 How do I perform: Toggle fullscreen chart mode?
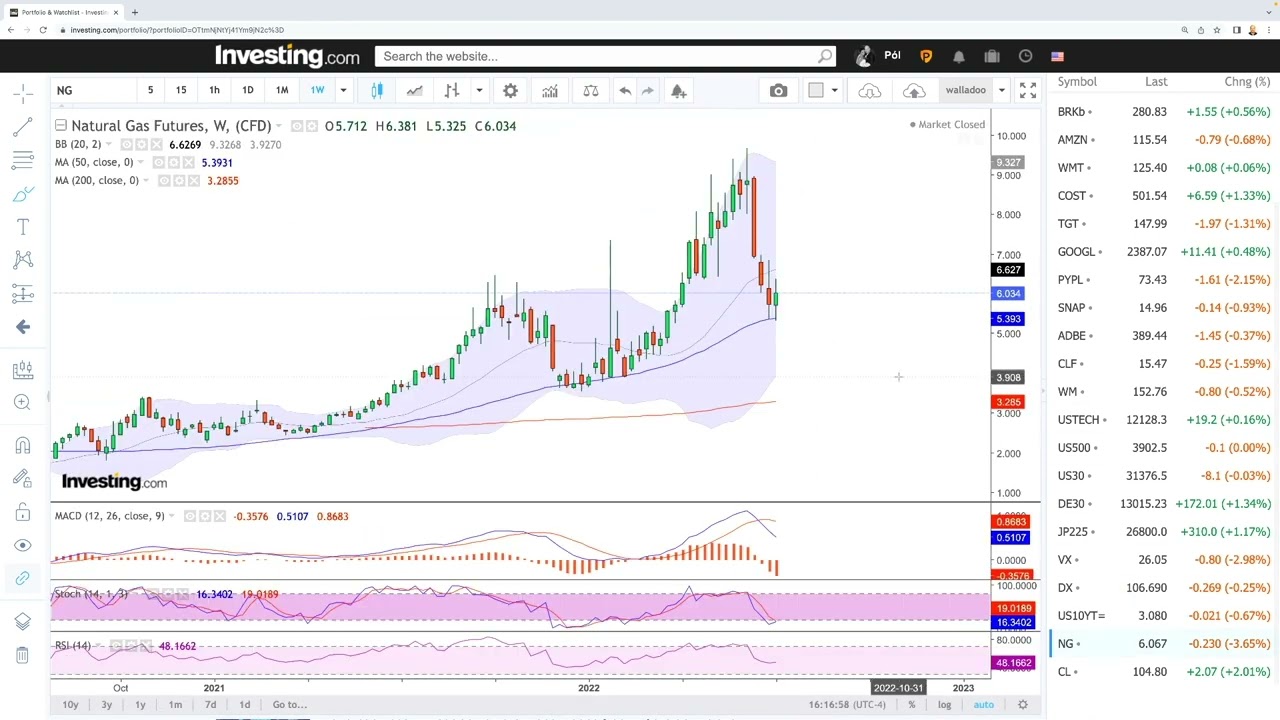pyautogui.click(x=1028, y=91)
